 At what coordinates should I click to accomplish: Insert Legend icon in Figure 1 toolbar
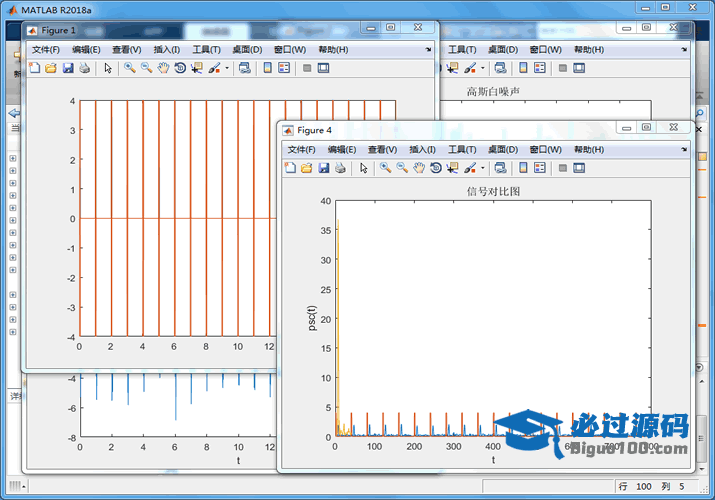coord(284,68)
